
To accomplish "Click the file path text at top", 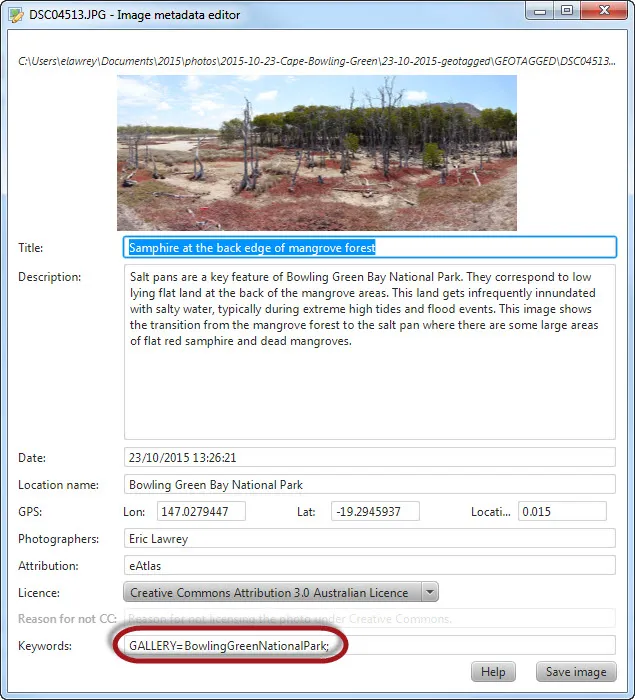I will click(317, 61).
